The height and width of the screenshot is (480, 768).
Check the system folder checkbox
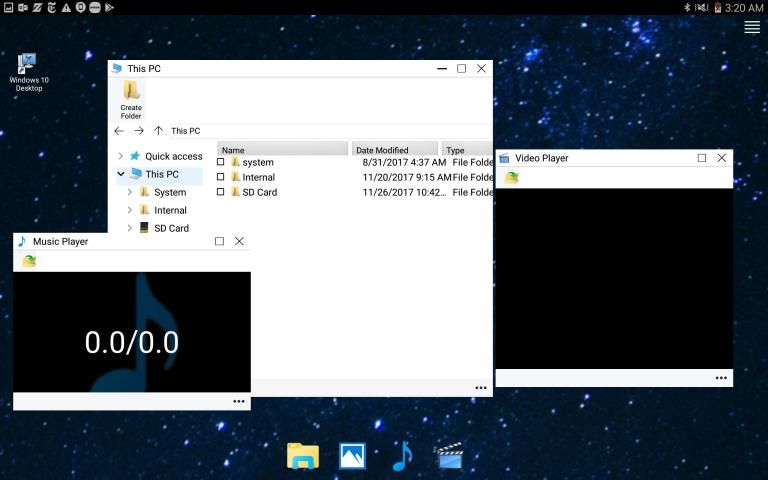(221, 162)
